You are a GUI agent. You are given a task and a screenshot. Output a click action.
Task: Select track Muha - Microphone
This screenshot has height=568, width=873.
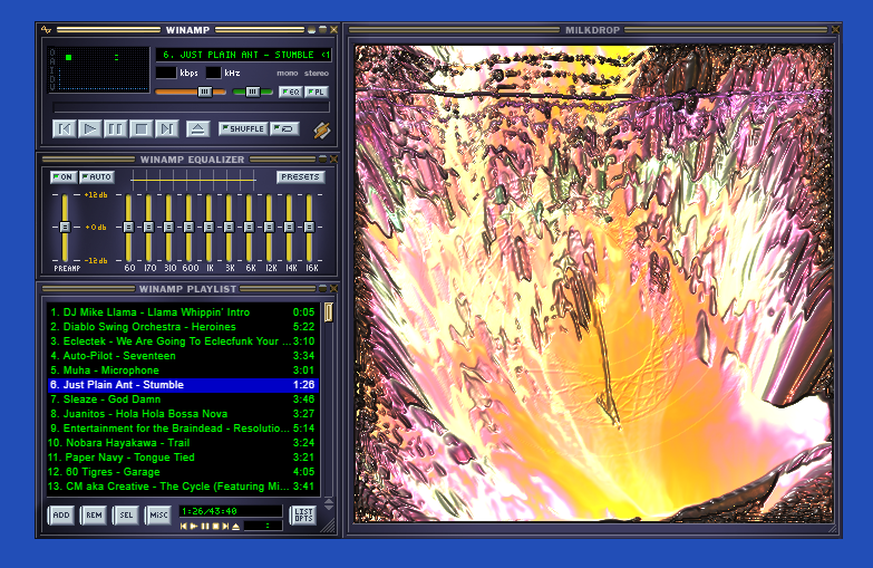point(183,370)
